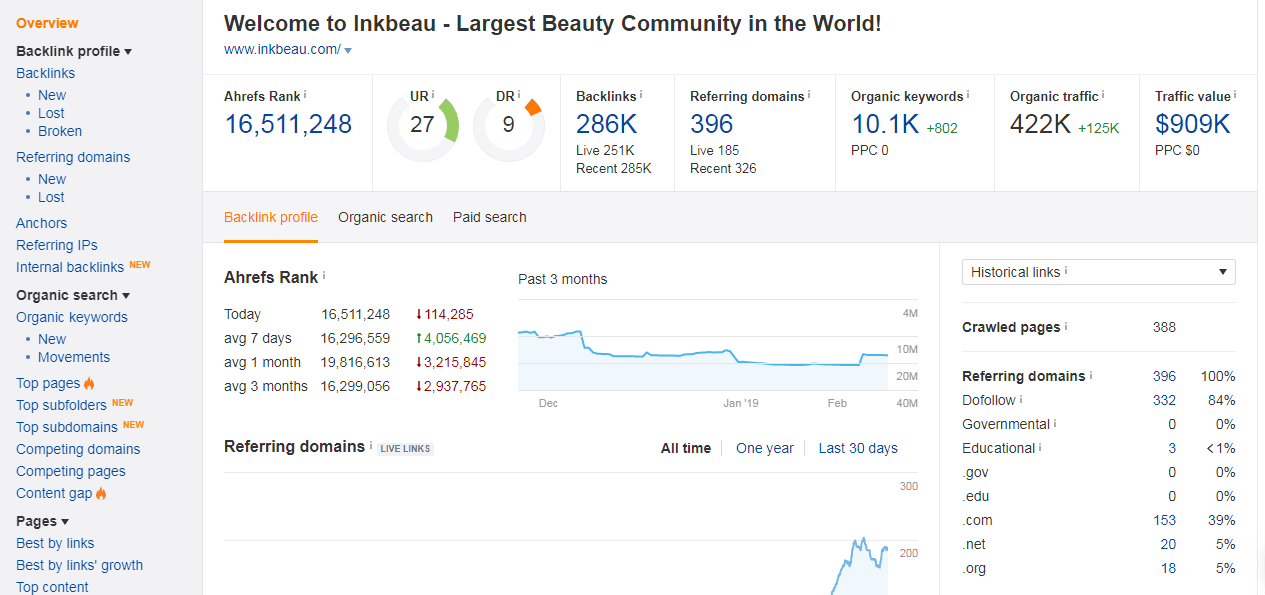Click the 153 count in .com row

(x=1164, y=520)
